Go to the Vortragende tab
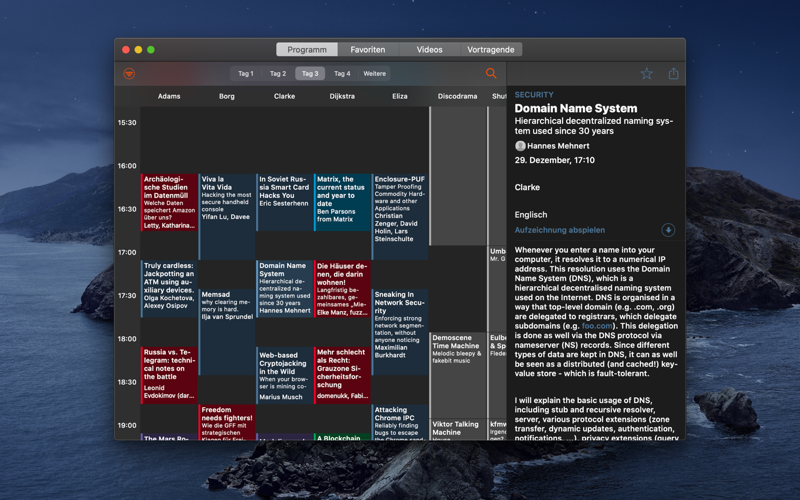 491,49
